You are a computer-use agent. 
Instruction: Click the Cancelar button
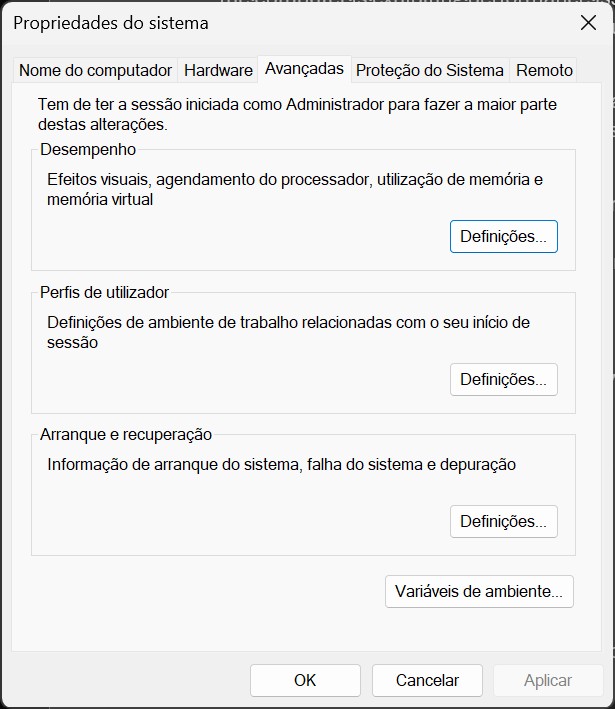tap(427, 680)
